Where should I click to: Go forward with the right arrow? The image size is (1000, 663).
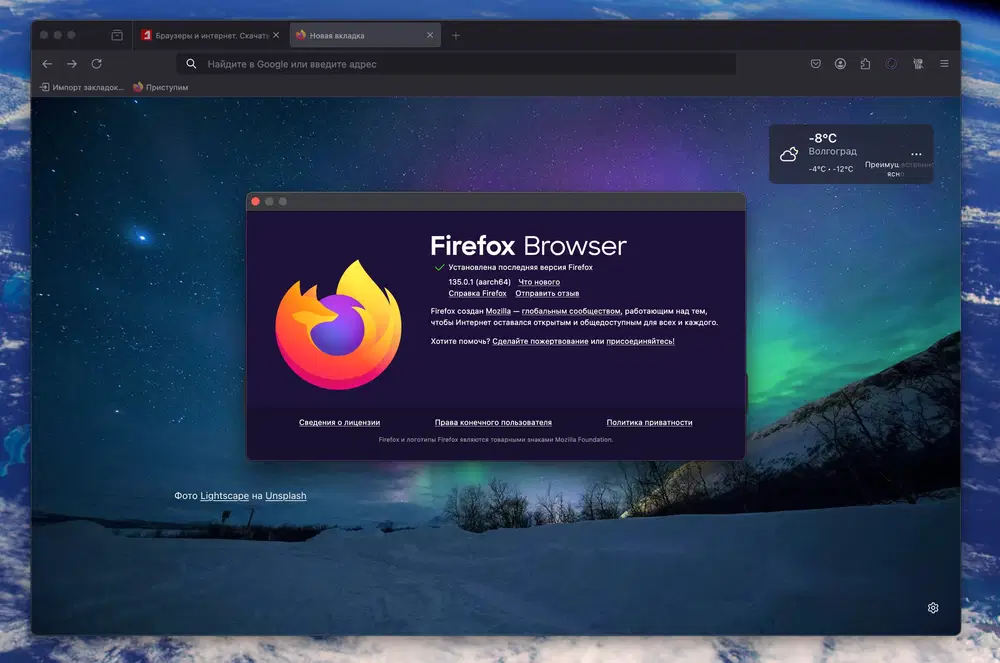pyautogui.click(x=72, y=64)
